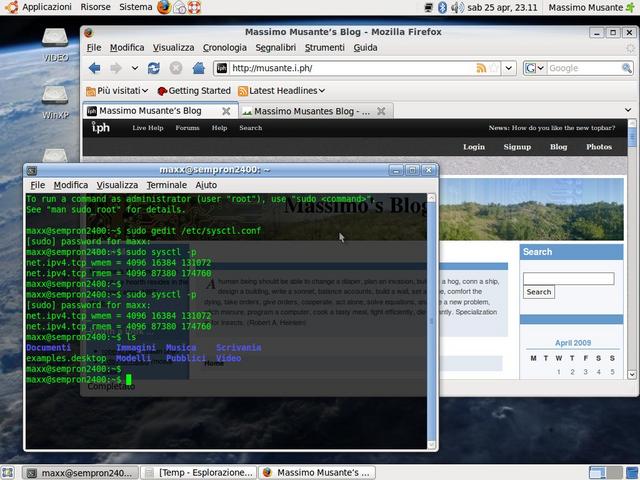Switch to Massimo Musante's taskbar button
This screenshot has height=480, width=640.
316,473
